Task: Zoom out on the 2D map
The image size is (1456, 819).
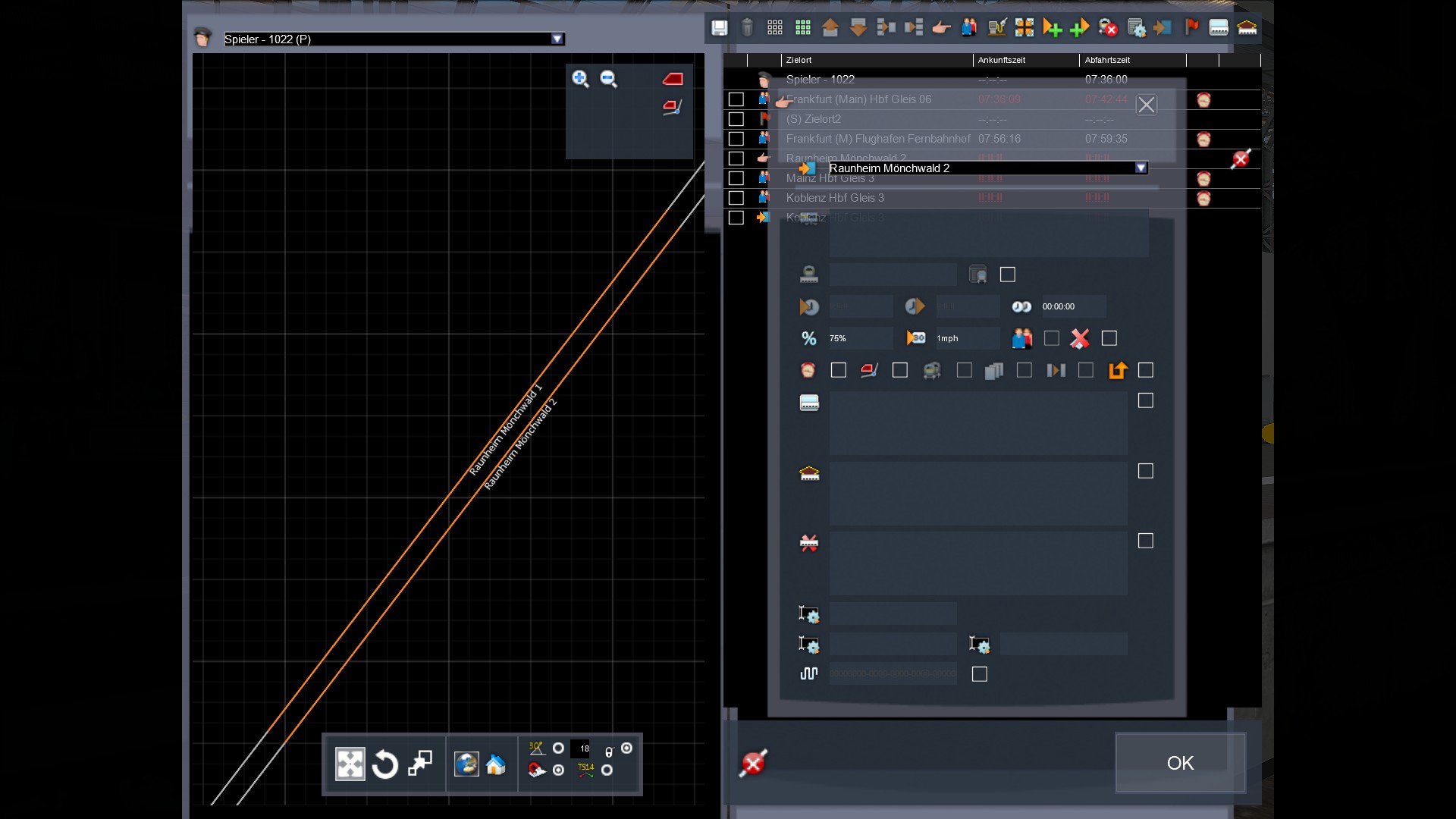Action: click(608, 79)
